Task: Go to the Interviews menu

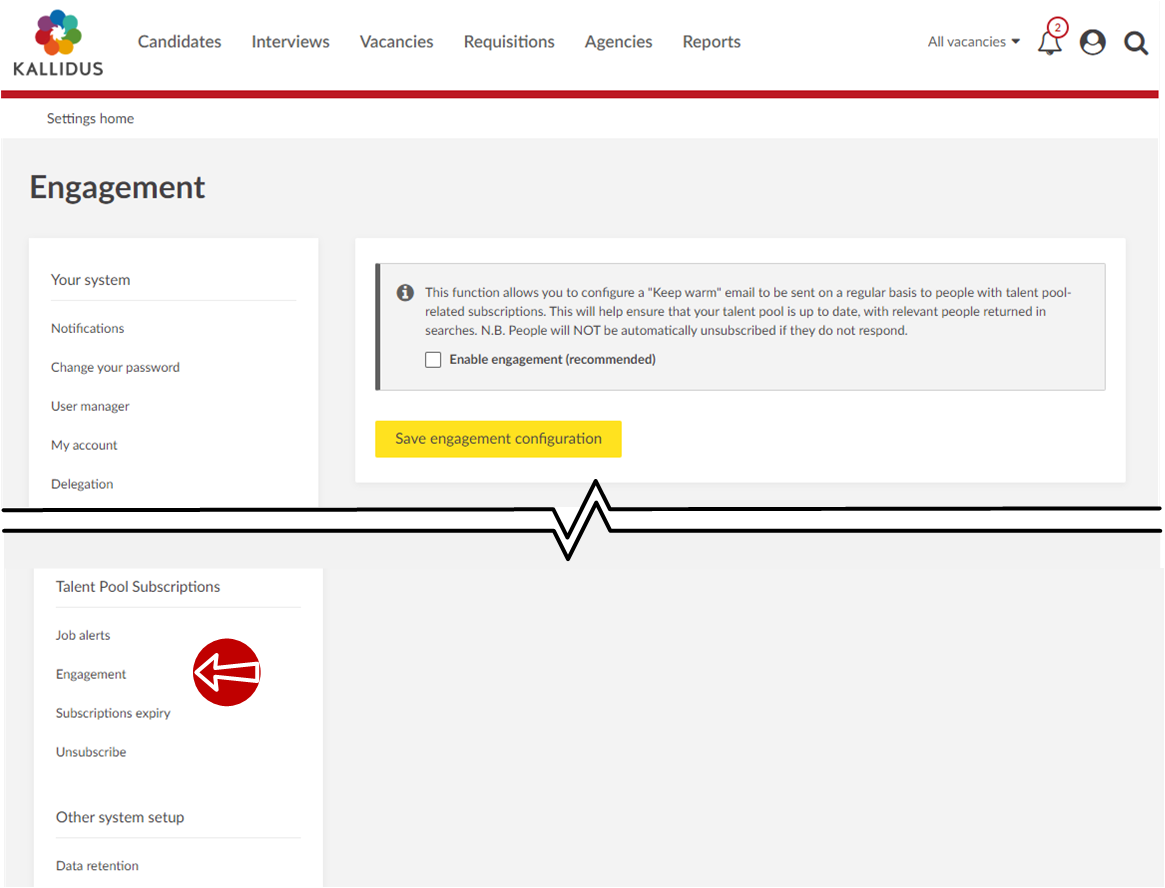Action: (x=290, y=42)
